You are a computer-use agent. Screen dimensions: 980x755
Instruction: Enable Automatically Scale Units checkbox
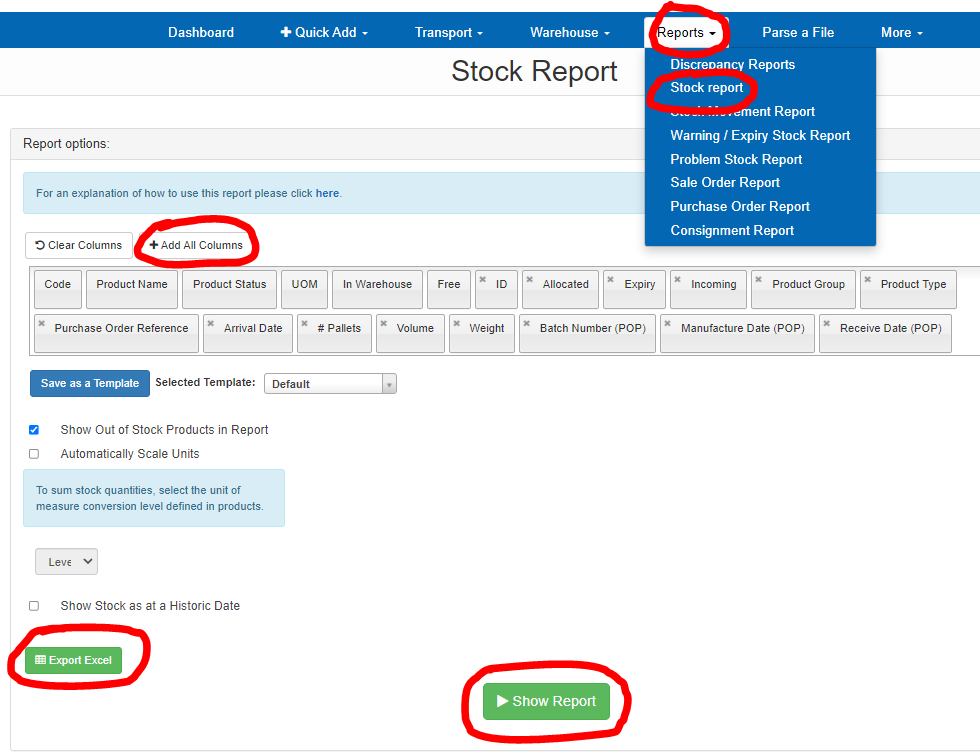point(34,454)
